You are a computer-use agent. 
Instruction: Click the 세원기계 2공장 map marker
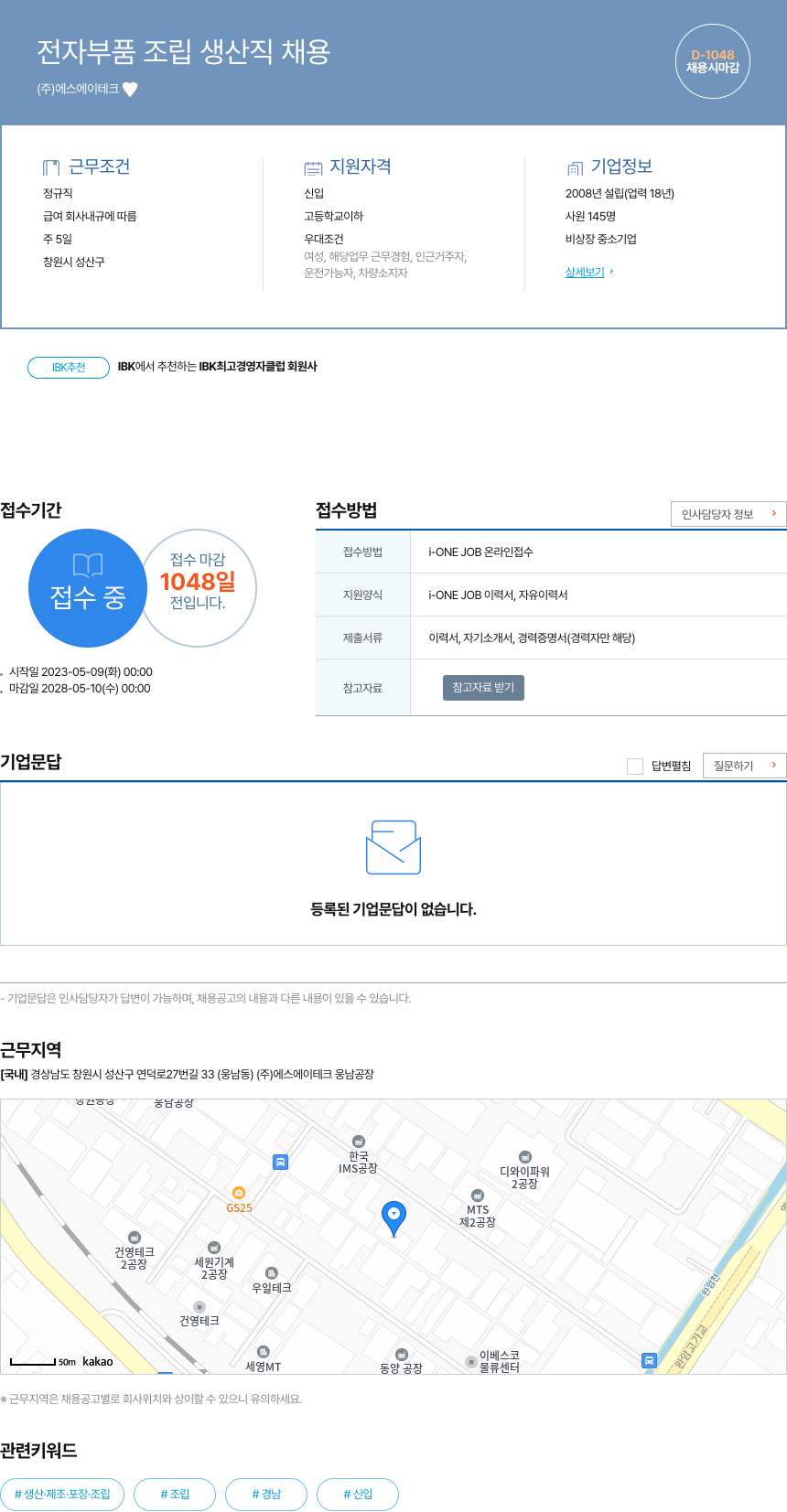click(x=214, y=1247)
